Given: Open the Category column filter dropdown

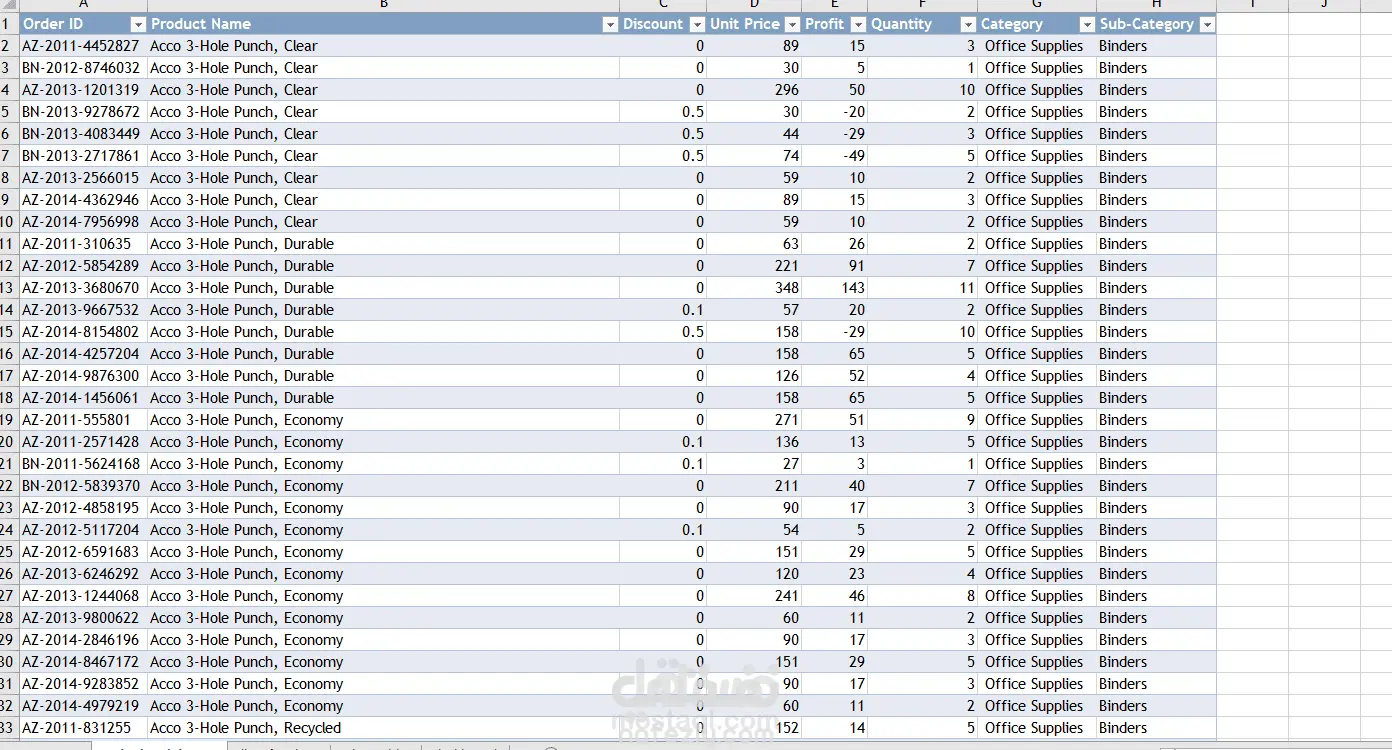Looking at the screenshot, I should [1087, 24].
